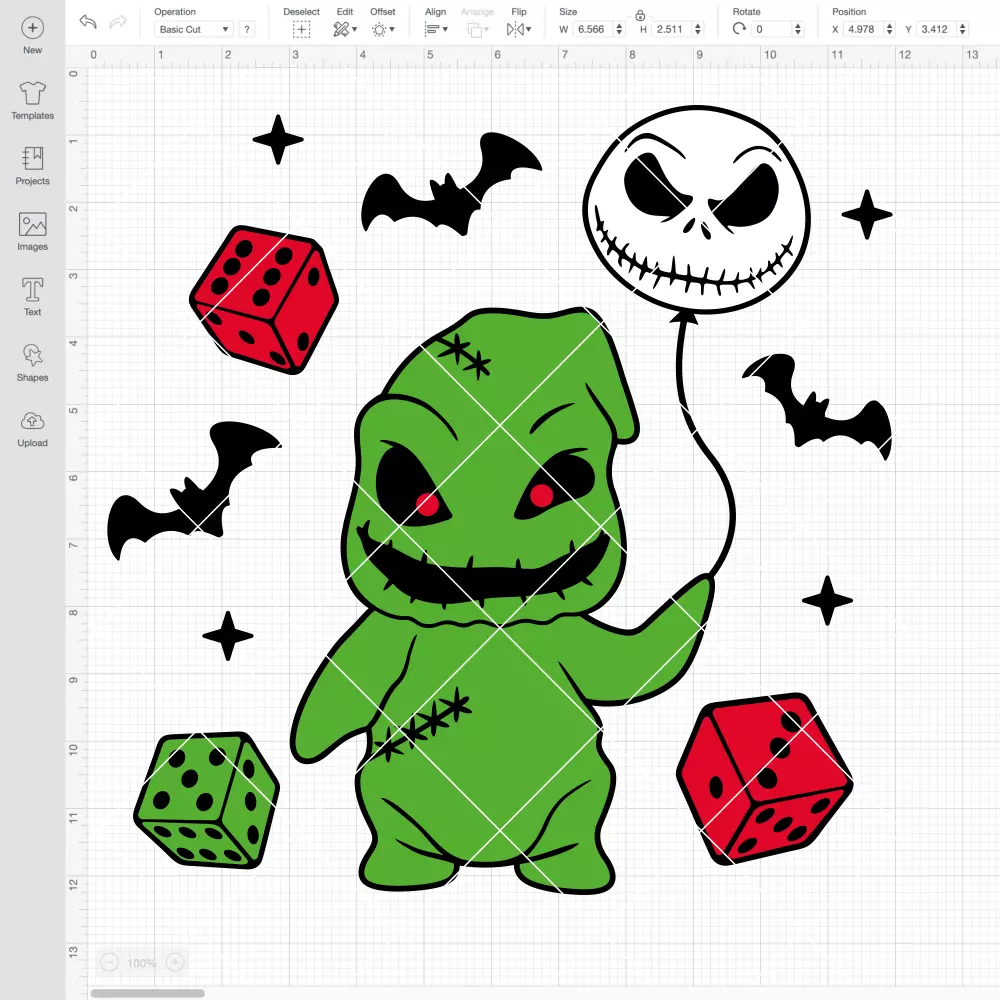The height and width of the screenshot is (1000, 1000).
Task: Click the horizontal canvas scrollbar
Action: click(x=147, y=993)
